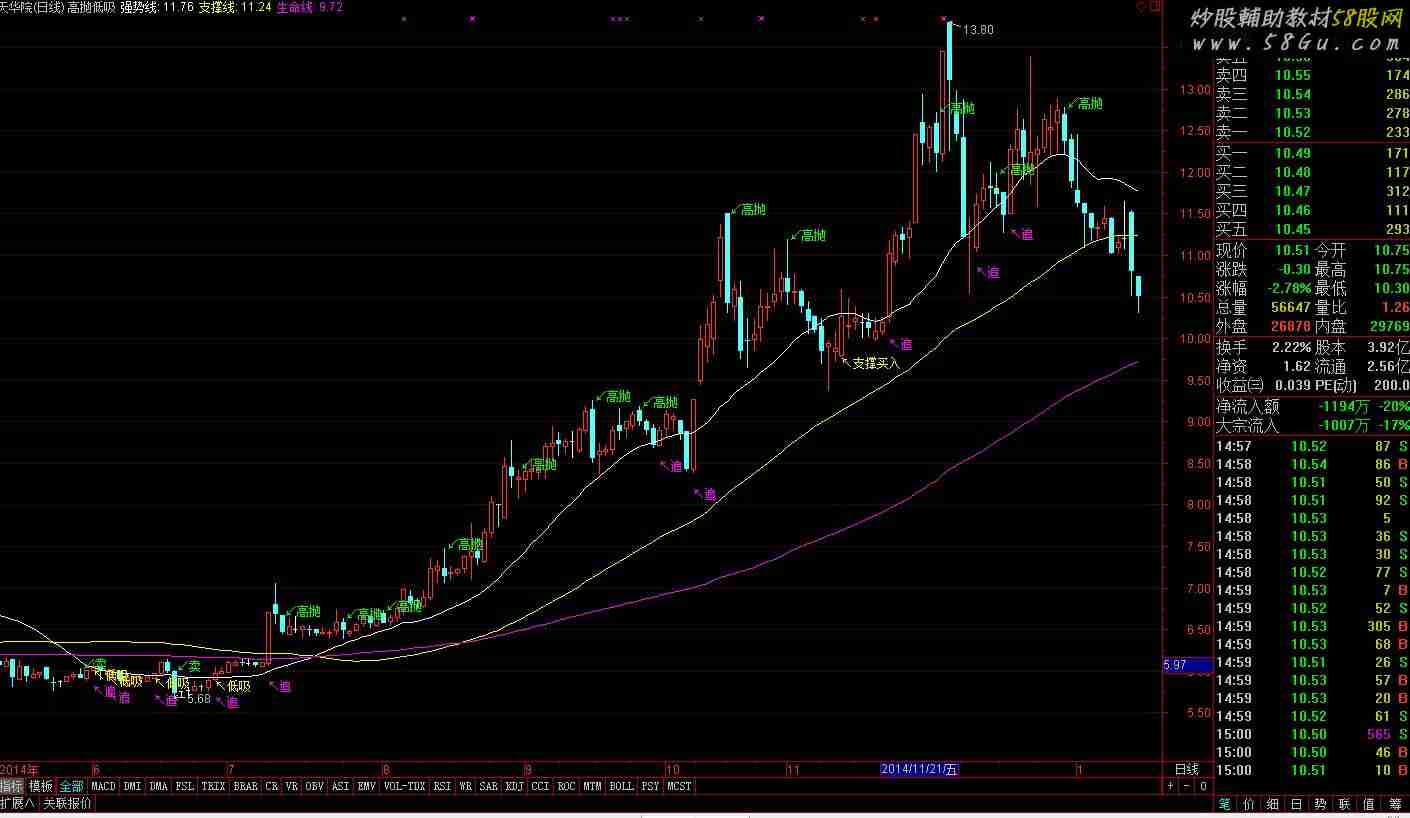1410x818 pixels.
Task: Switch to the 指标 tab
Action: point(12,786)
